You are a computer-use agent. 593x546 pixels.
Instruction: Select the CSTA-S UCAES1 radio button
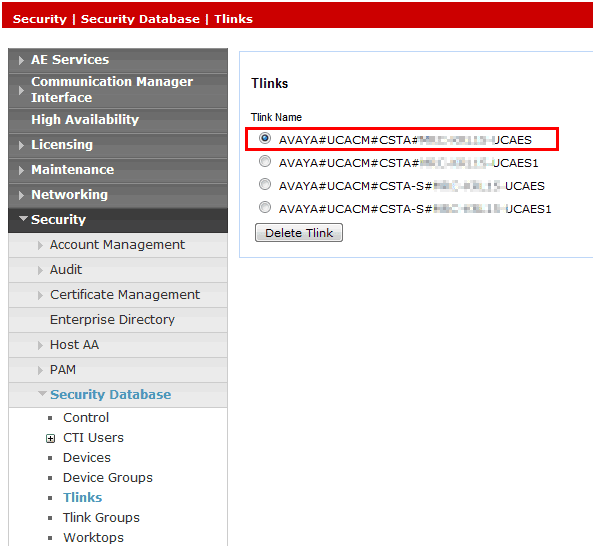265,207
